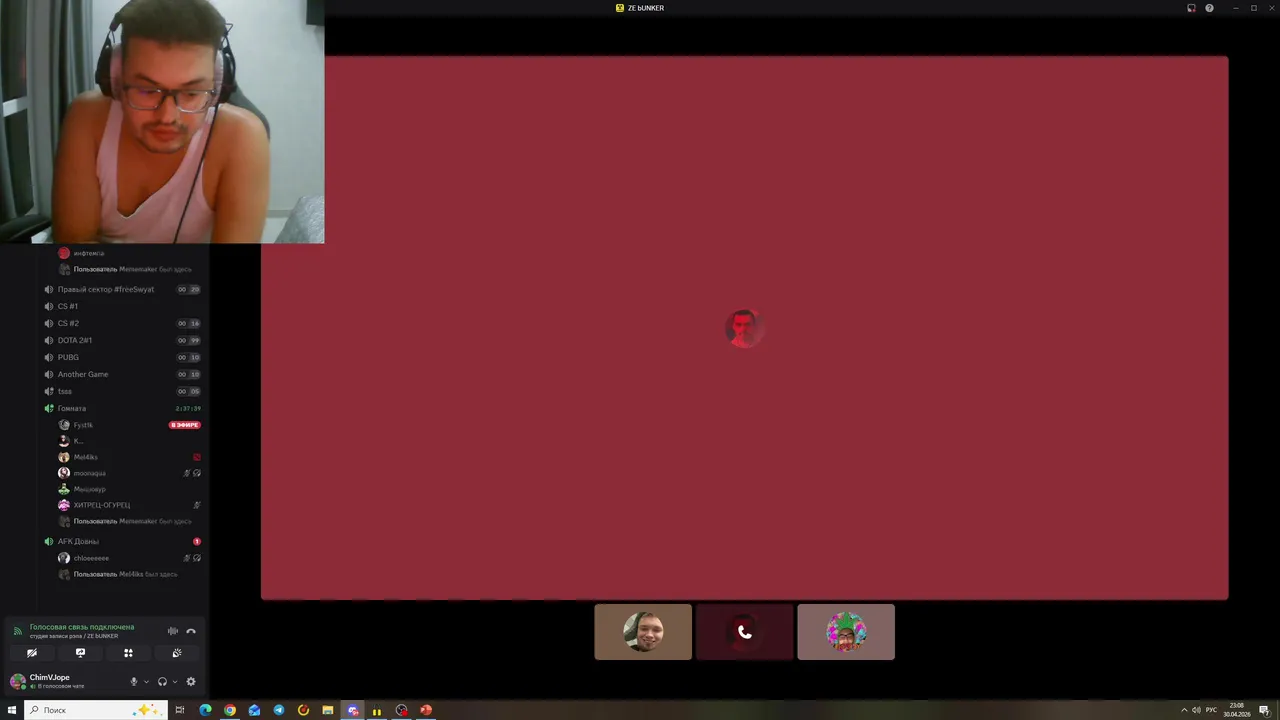The height and width of the screenshot is (720, 1280).
Task: Join the CS #2 voice channel
Action: (123, 323)
